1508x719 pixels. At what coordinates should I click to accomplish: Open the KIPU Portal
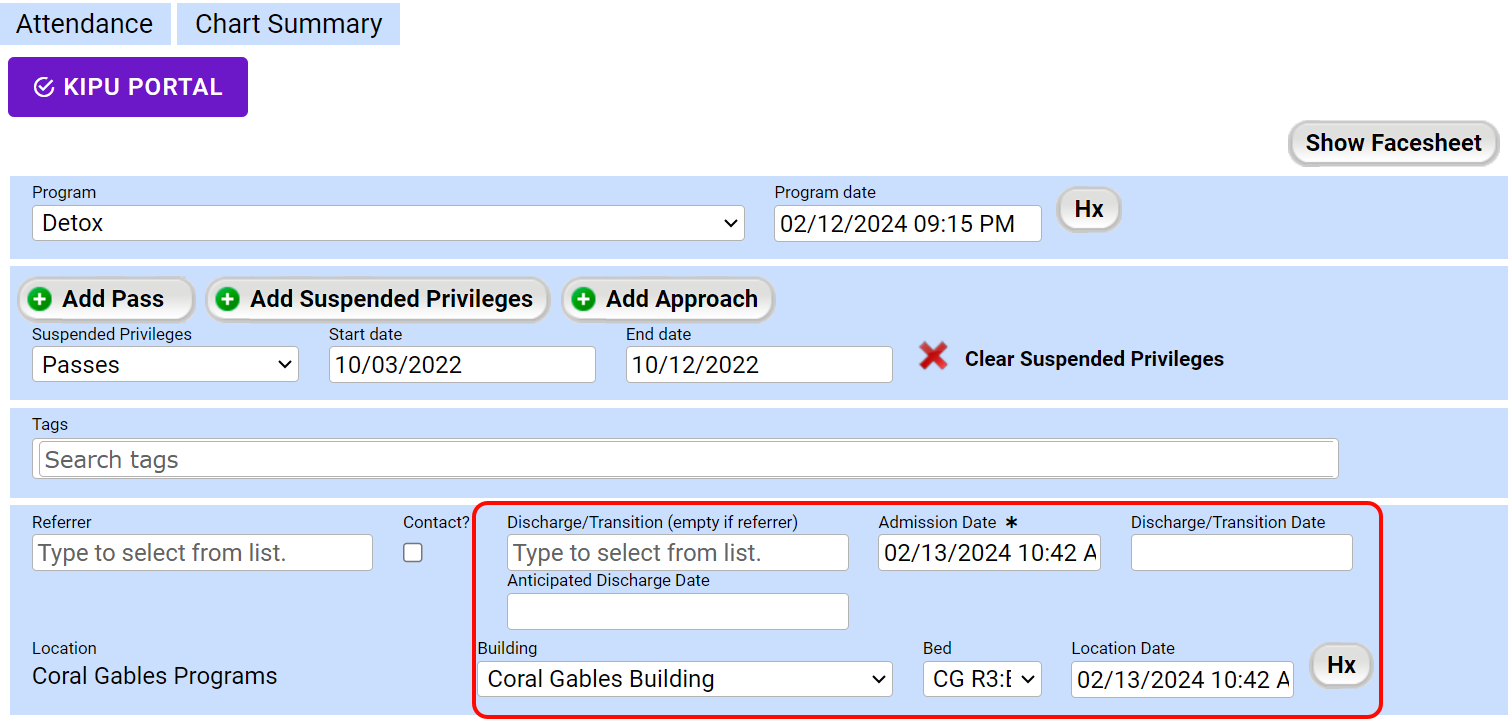coord(128,87)
